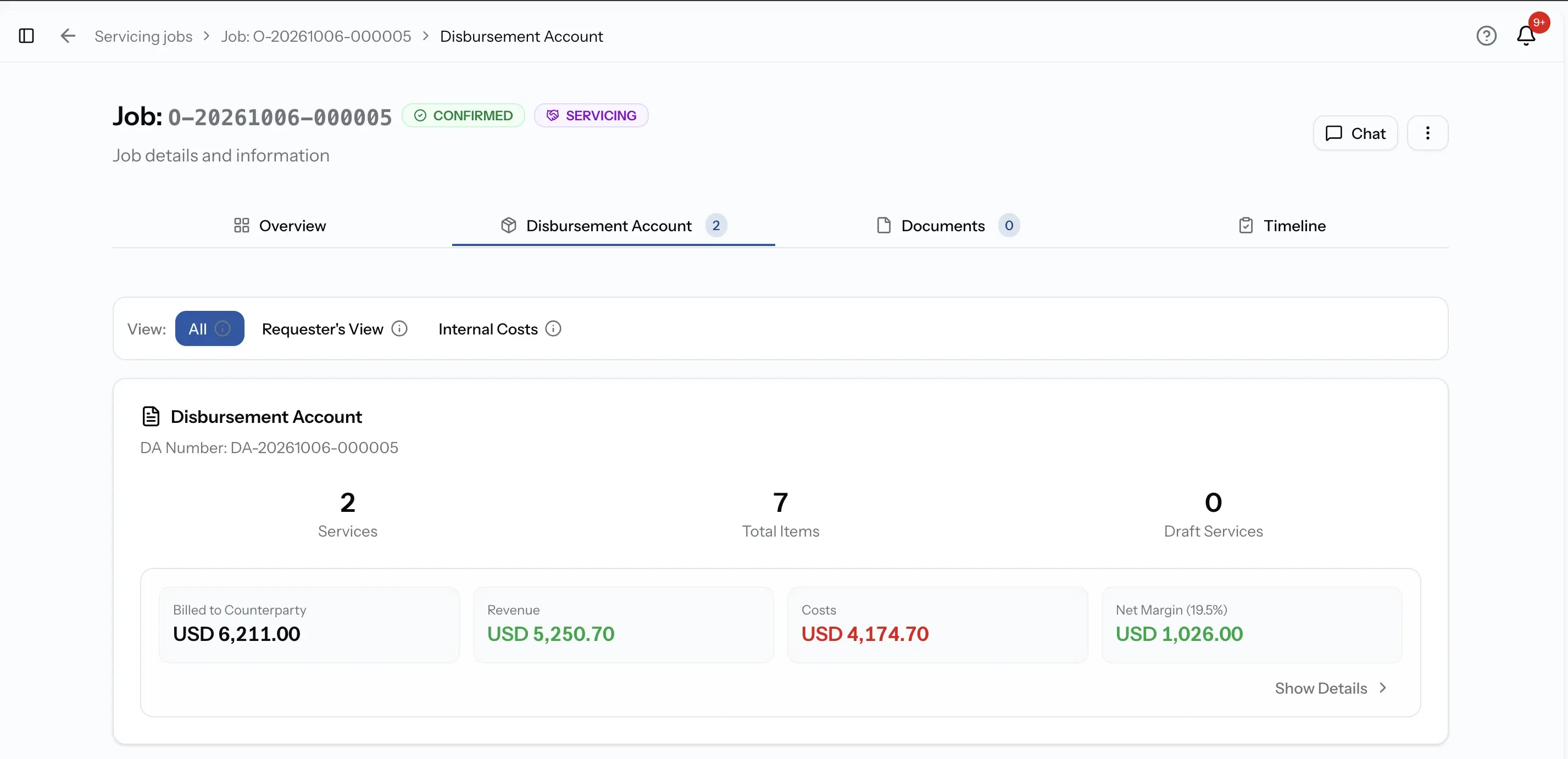
Task: Open the Documents tab
Action: click(x=948, y=225)
